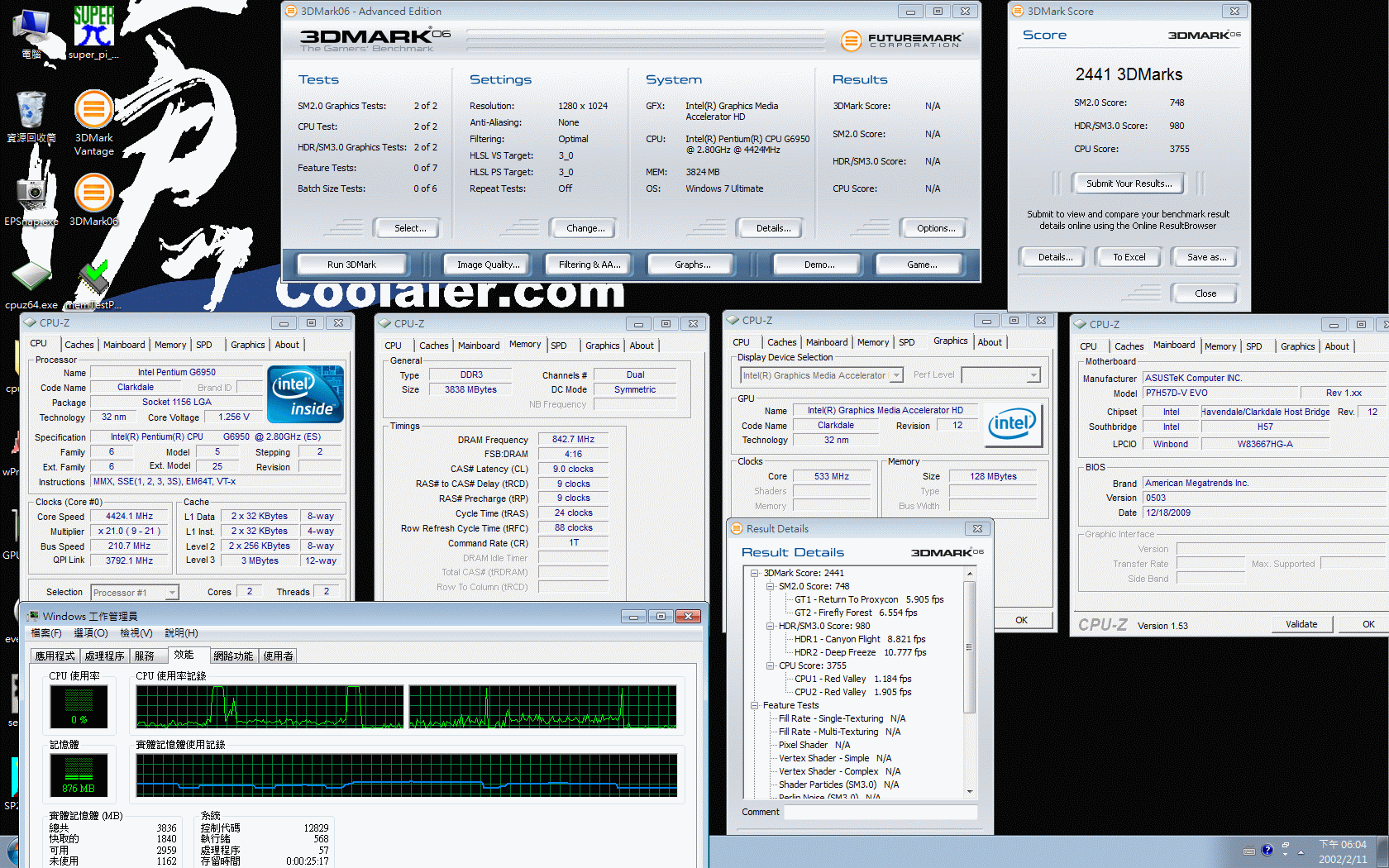Image resolution: width=1389 pixels, height=868 pixels.
Task: Click Details button in 3DMark Score window
Action: click(x=1055, y=257)
